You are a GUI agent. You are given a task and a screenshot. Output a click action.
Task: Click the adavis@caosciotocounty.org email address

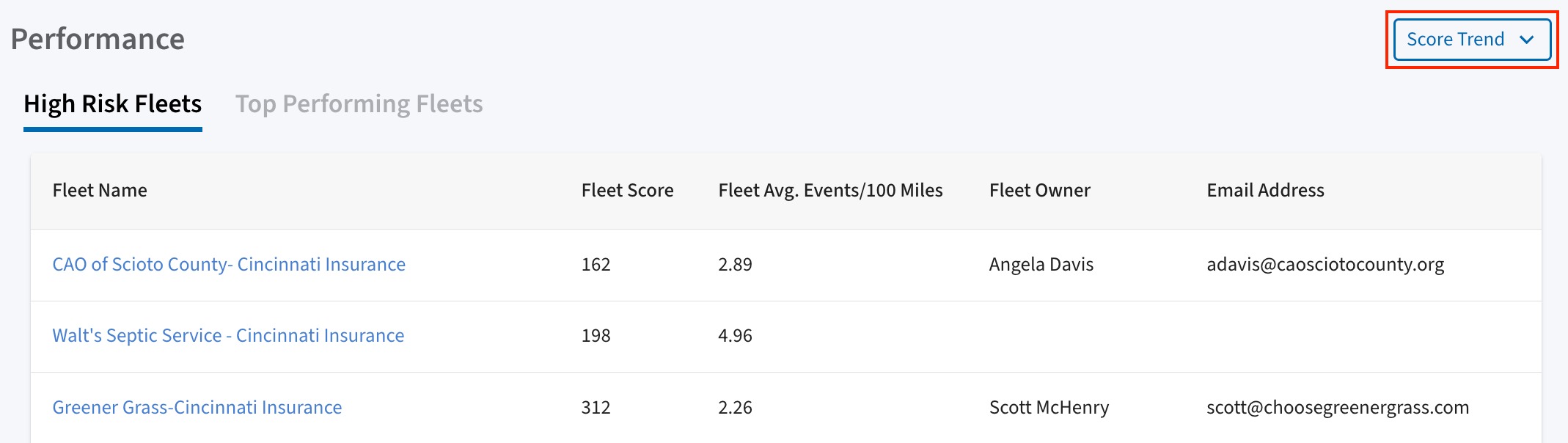[1326, 265]
